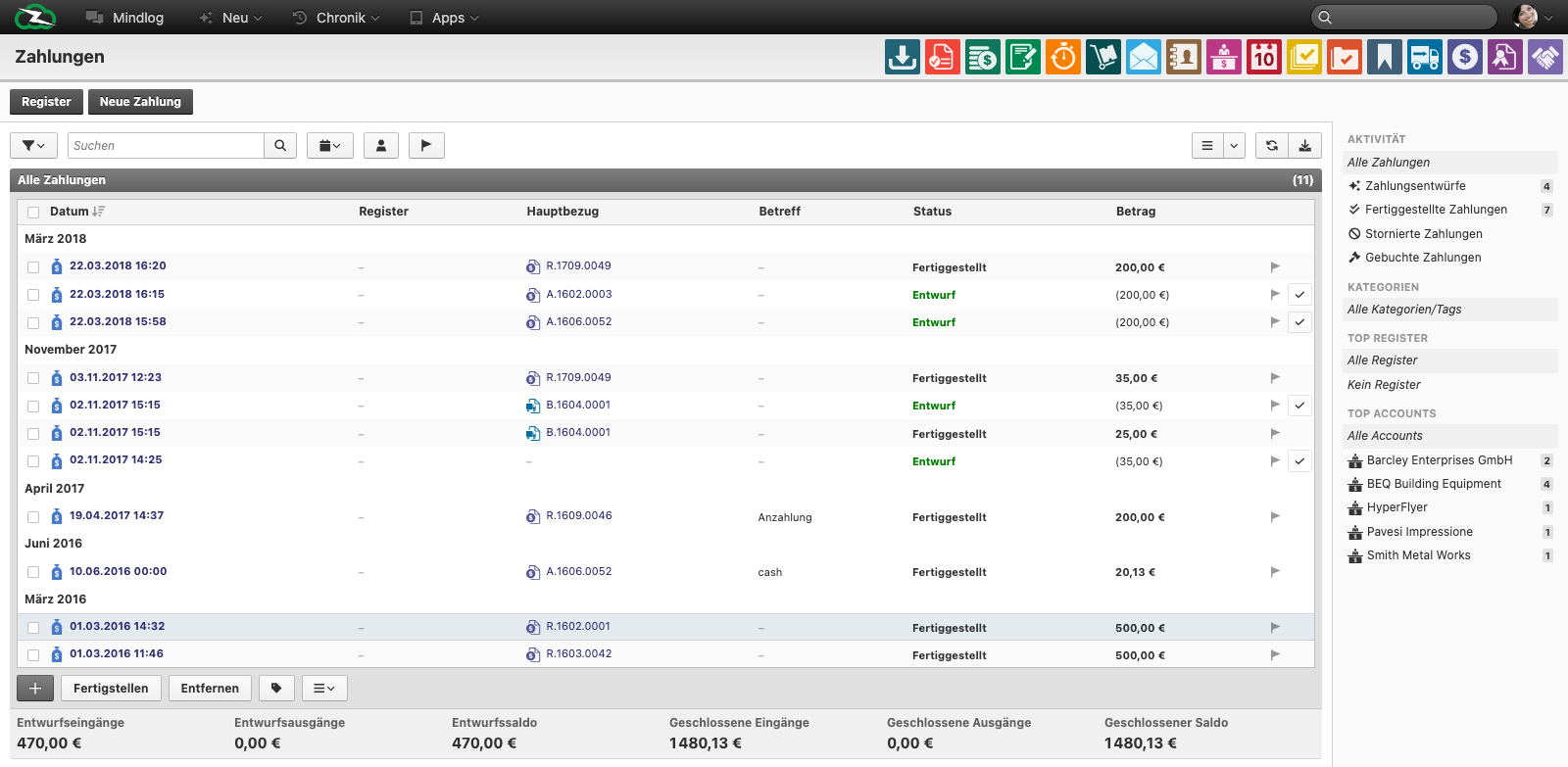Click the plus button below the table

(x=35, y=688)
